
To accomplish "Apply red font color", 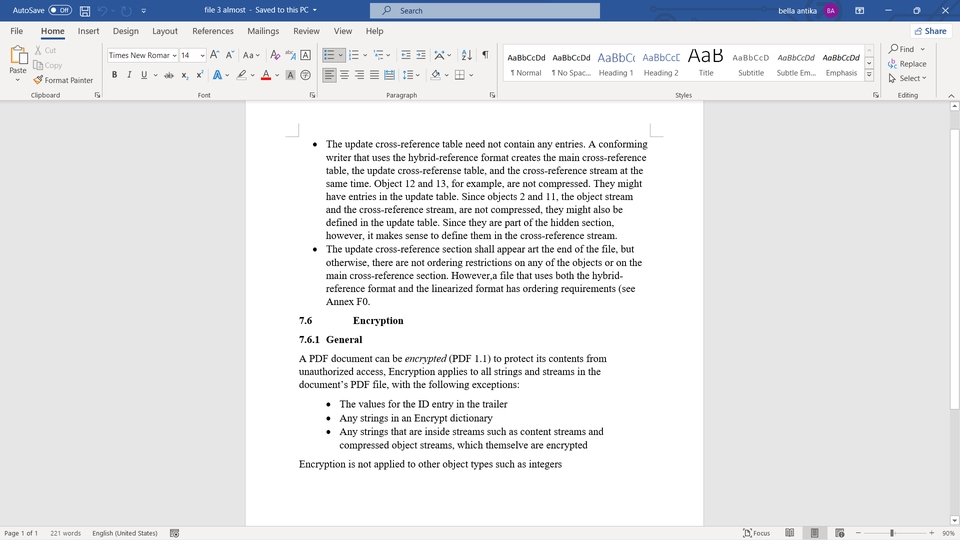I will coord(266,75).
